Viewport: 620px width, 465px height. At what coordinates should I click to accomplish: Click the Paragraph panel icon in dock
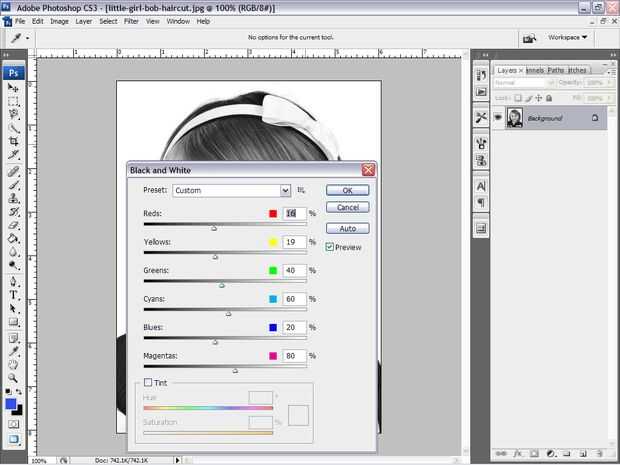[481, 203]
